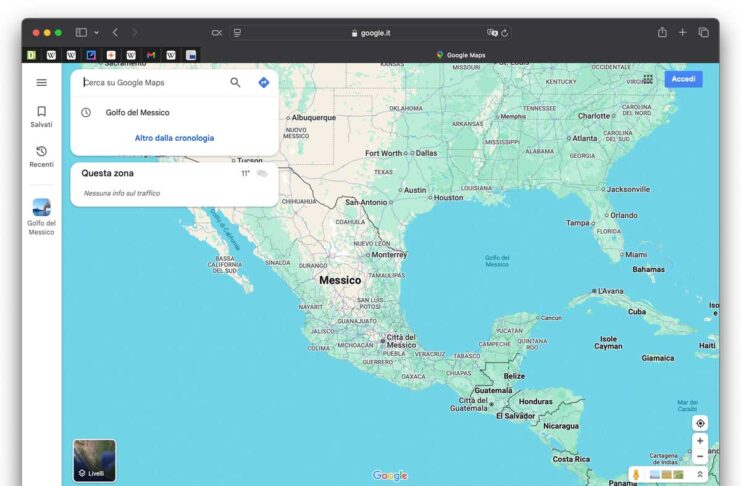
Task: Open the Golfo del Messico sidebar shortcut
Action: pos(42,217)
